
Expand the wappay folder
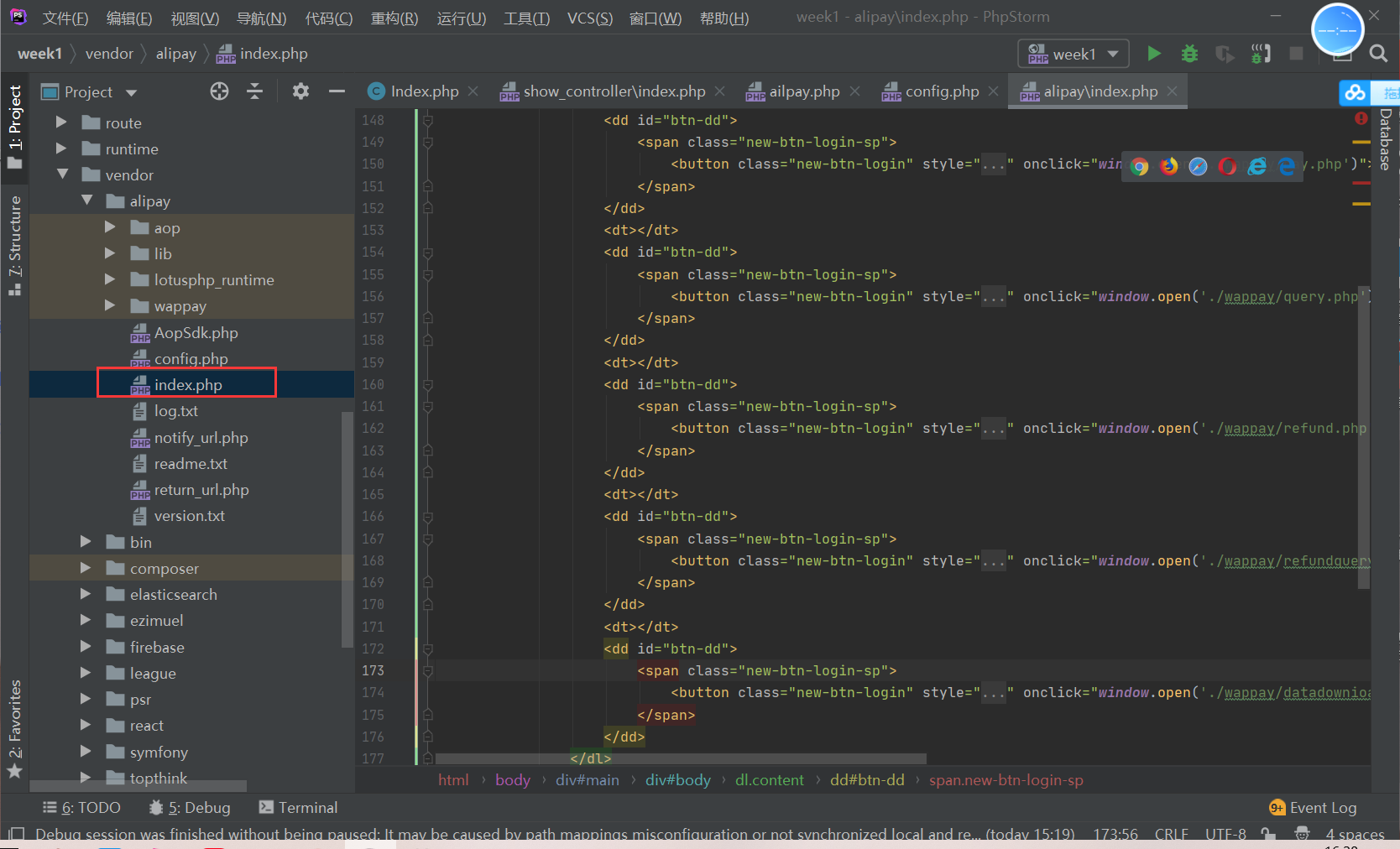tap(110, 305)
